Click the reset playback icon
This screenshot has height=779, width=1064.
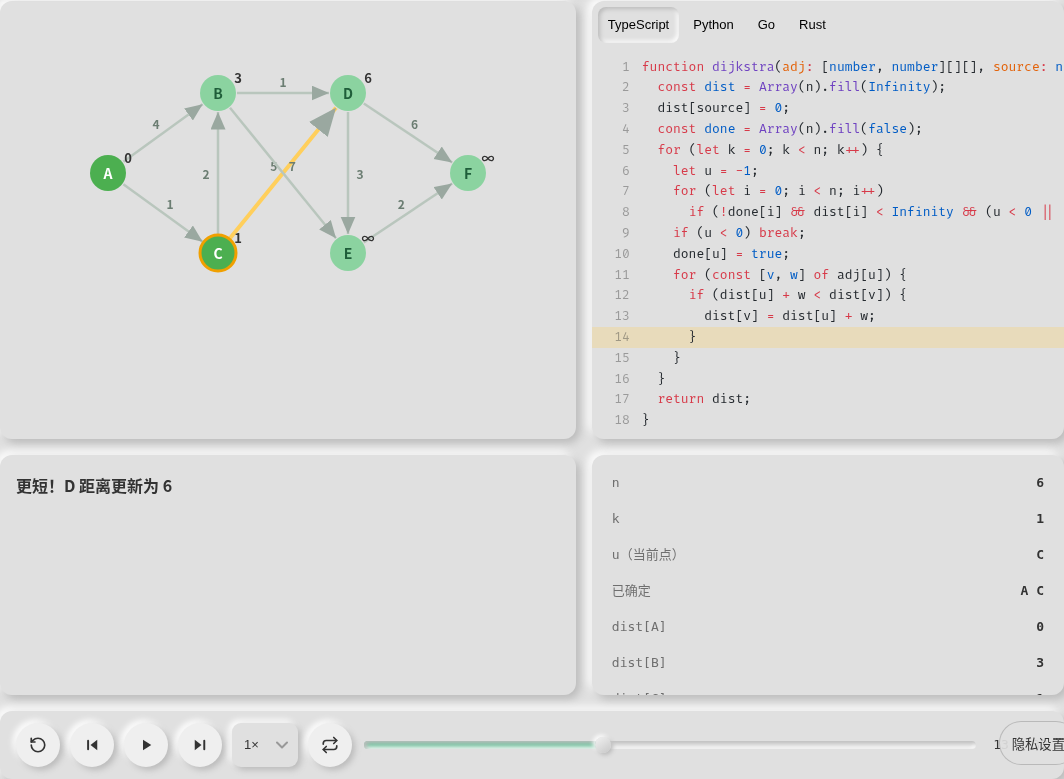[38, 745]
